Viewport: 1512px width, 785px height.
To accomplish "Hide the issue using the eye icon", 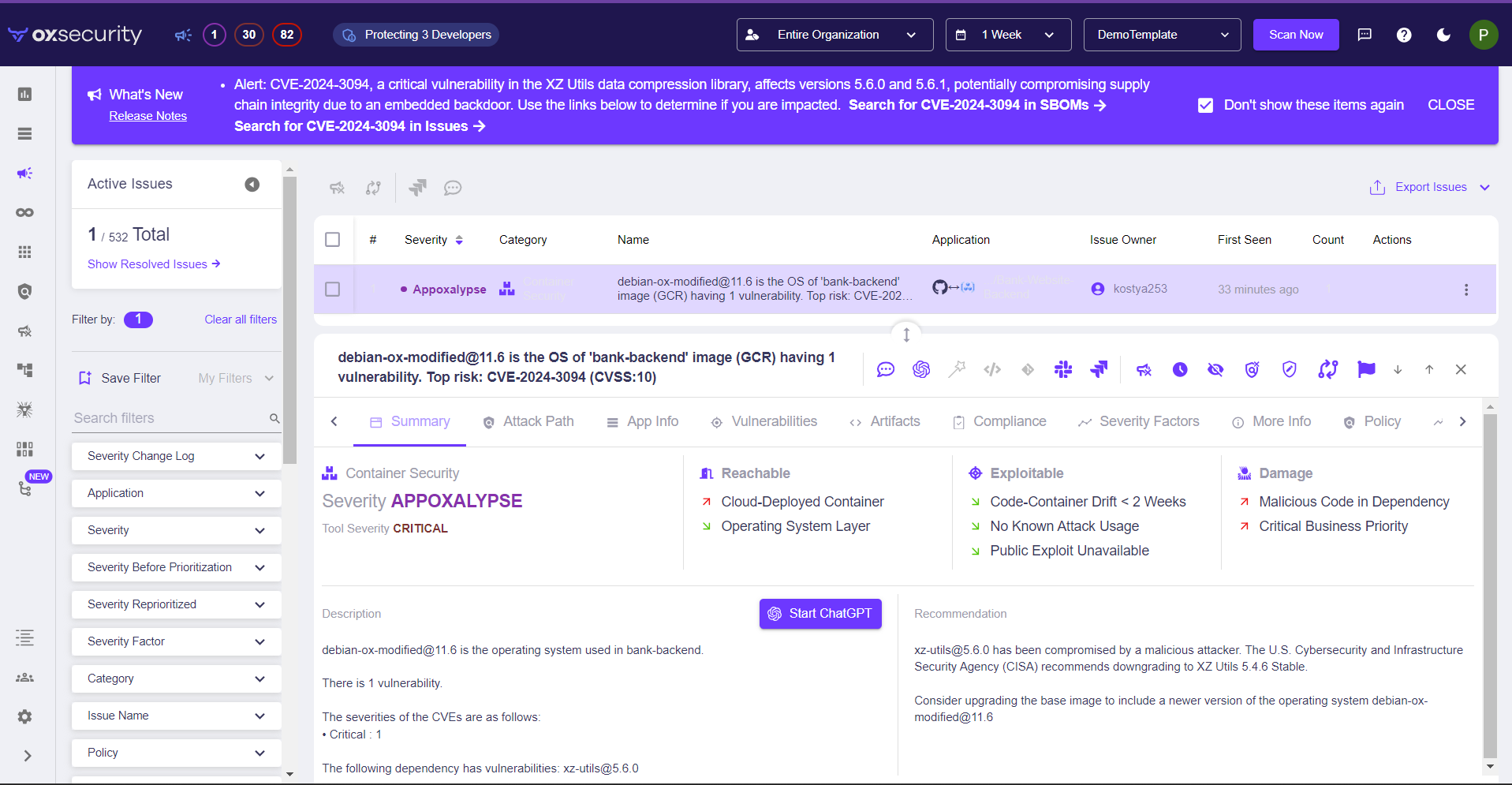I will pos(1215,369).
